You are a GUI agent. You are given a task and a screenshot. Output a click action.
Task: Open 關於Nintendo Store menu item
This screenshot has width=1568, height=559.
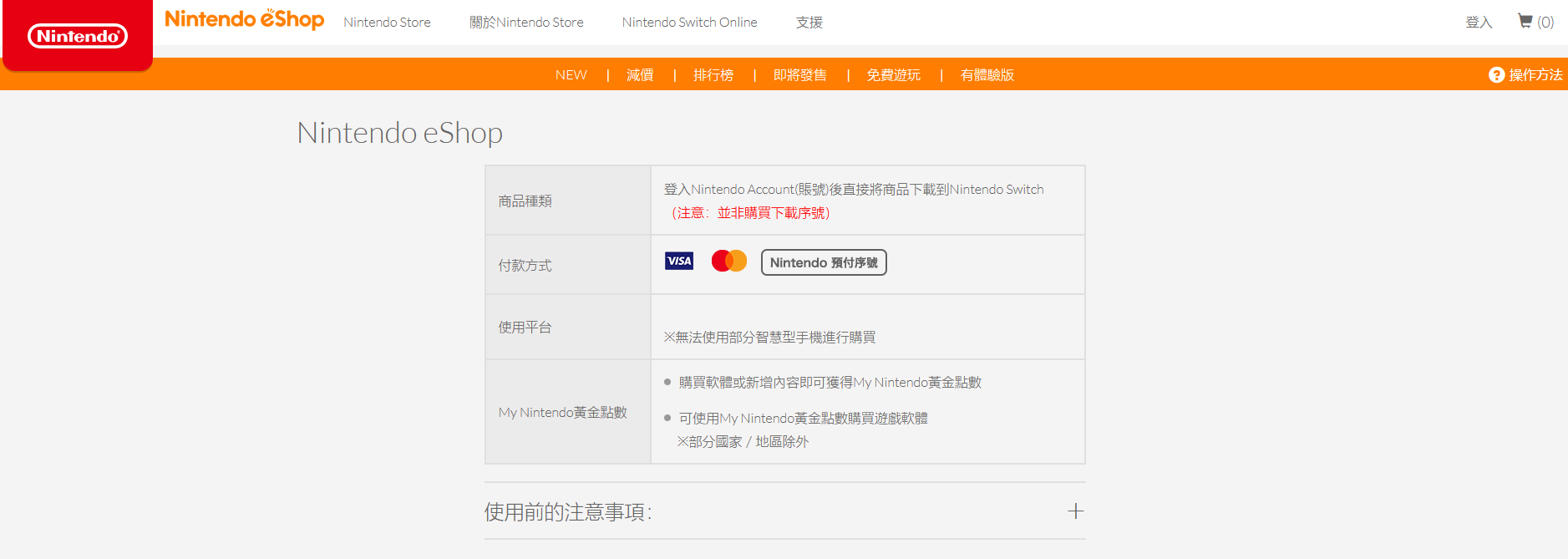point(526,23)
